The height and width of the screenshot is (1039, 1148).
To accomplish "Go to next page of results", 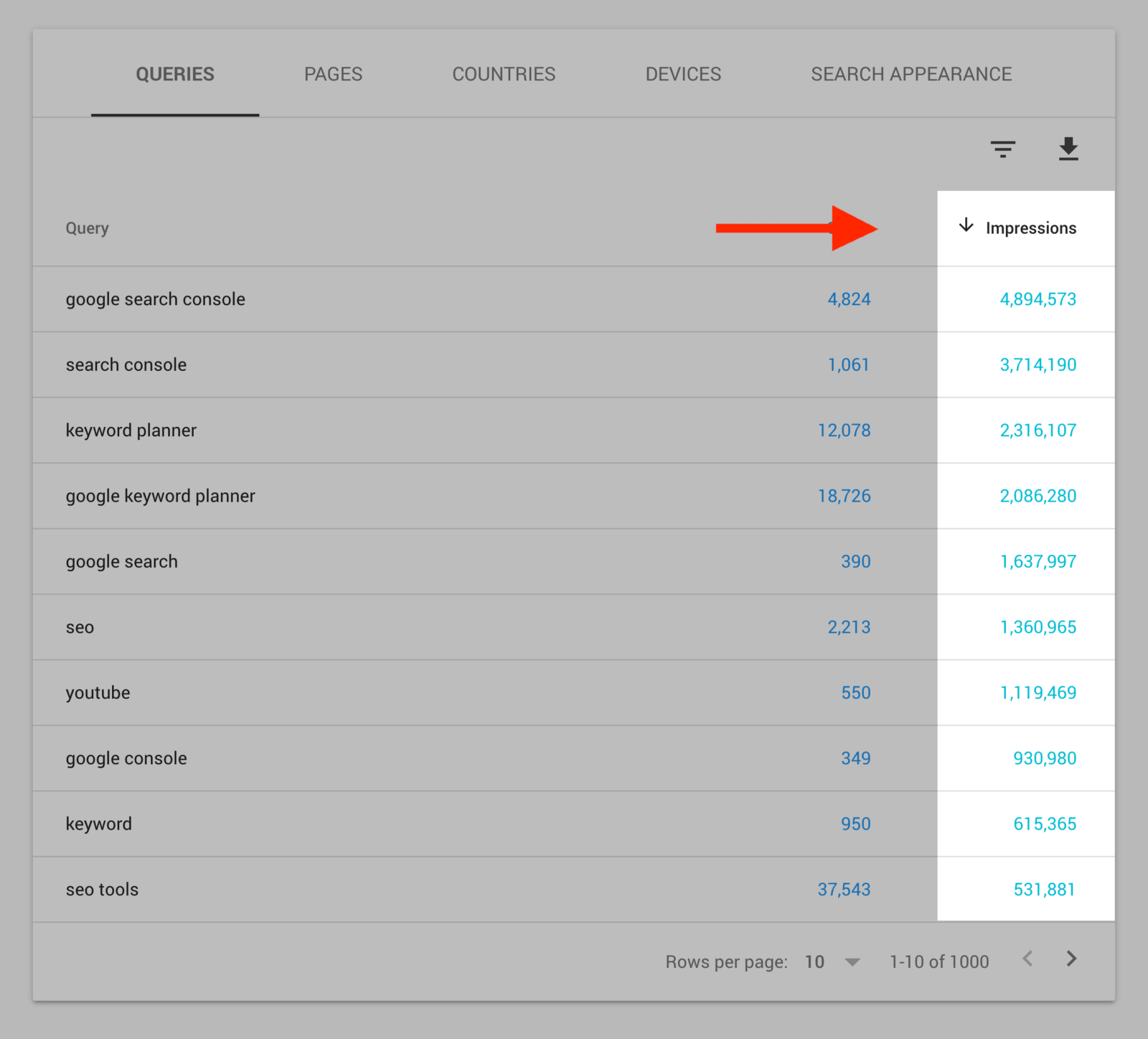I will click(1071, 959).
